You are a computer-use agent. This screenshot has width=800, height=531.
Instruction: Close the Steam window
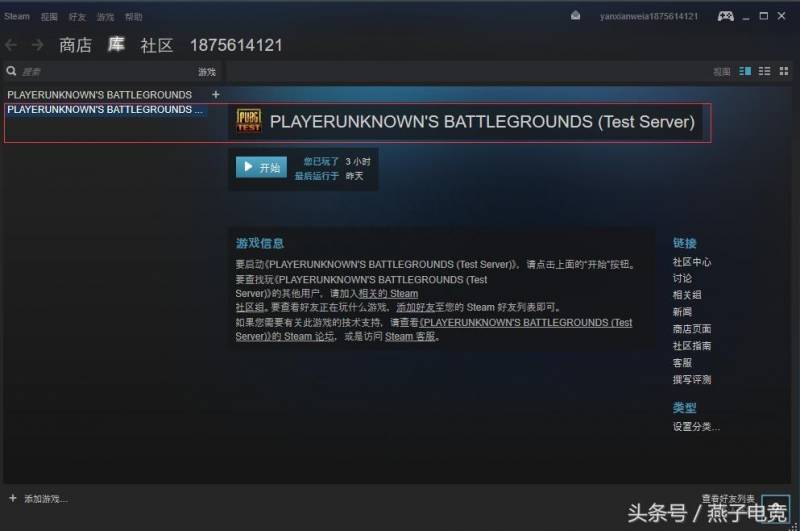[x=781, y=16]
